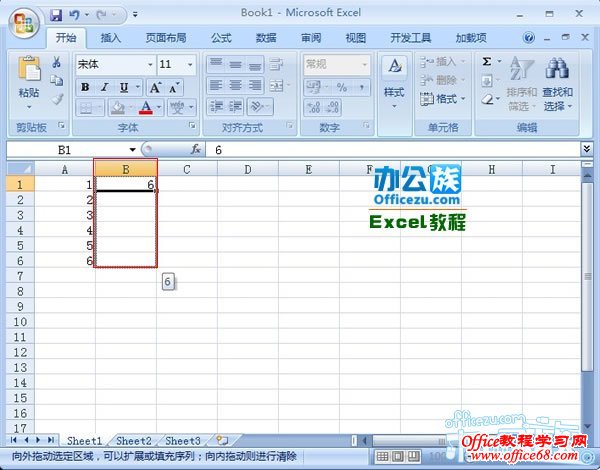Decrease the cell indent
Image resolution: width=600 pixels, height=470 pixels.
click(216, 107)
